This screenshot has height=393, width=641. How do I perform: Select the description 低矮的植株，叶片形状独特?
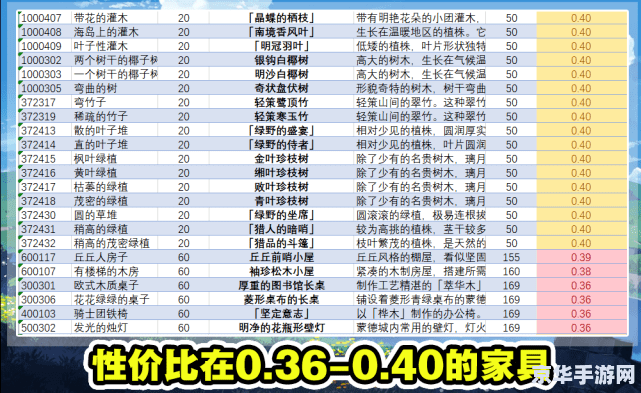pos(421,46)
